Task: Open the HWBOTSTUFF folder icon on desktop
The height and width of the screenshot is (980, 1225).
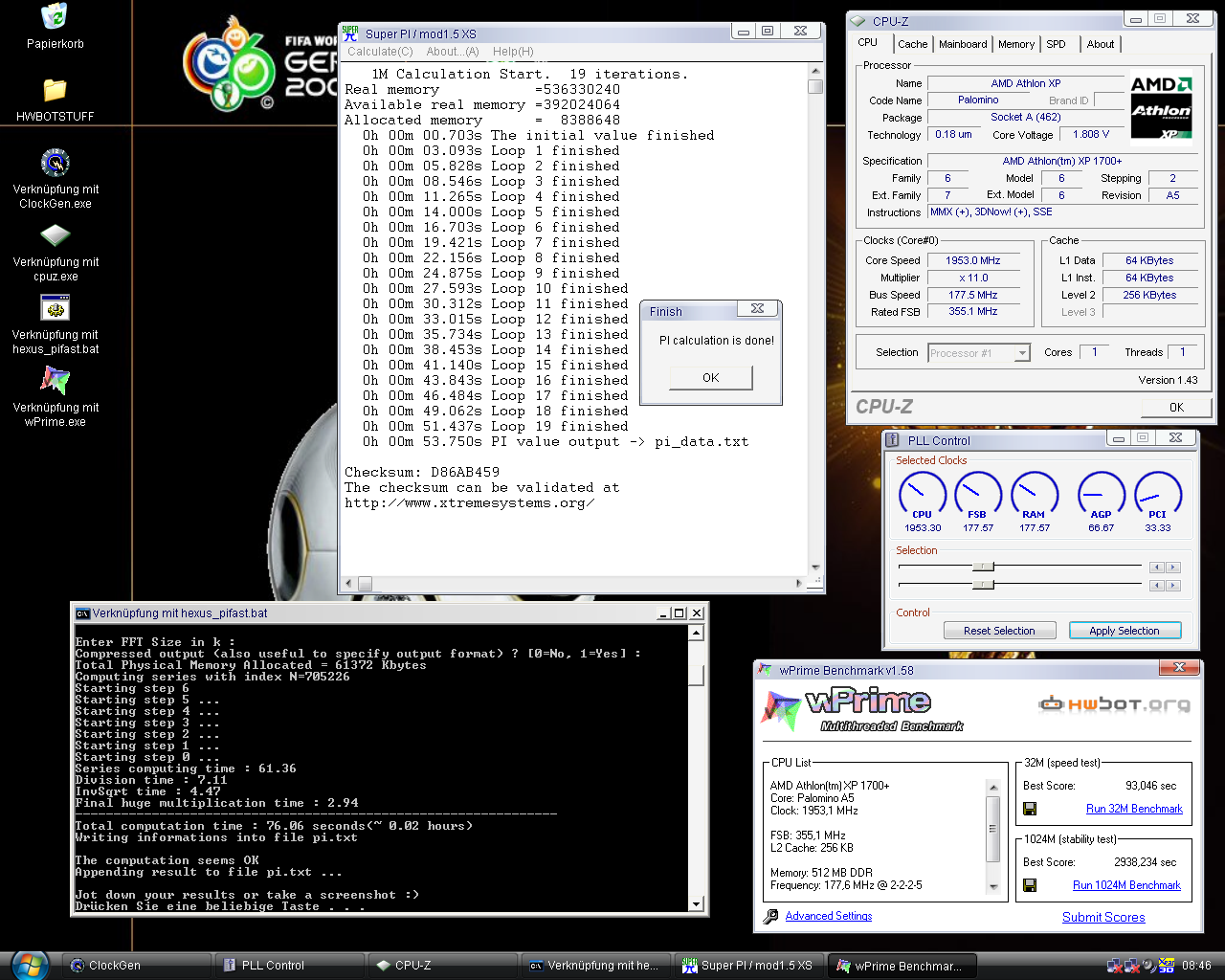Action: coord(56,90)
